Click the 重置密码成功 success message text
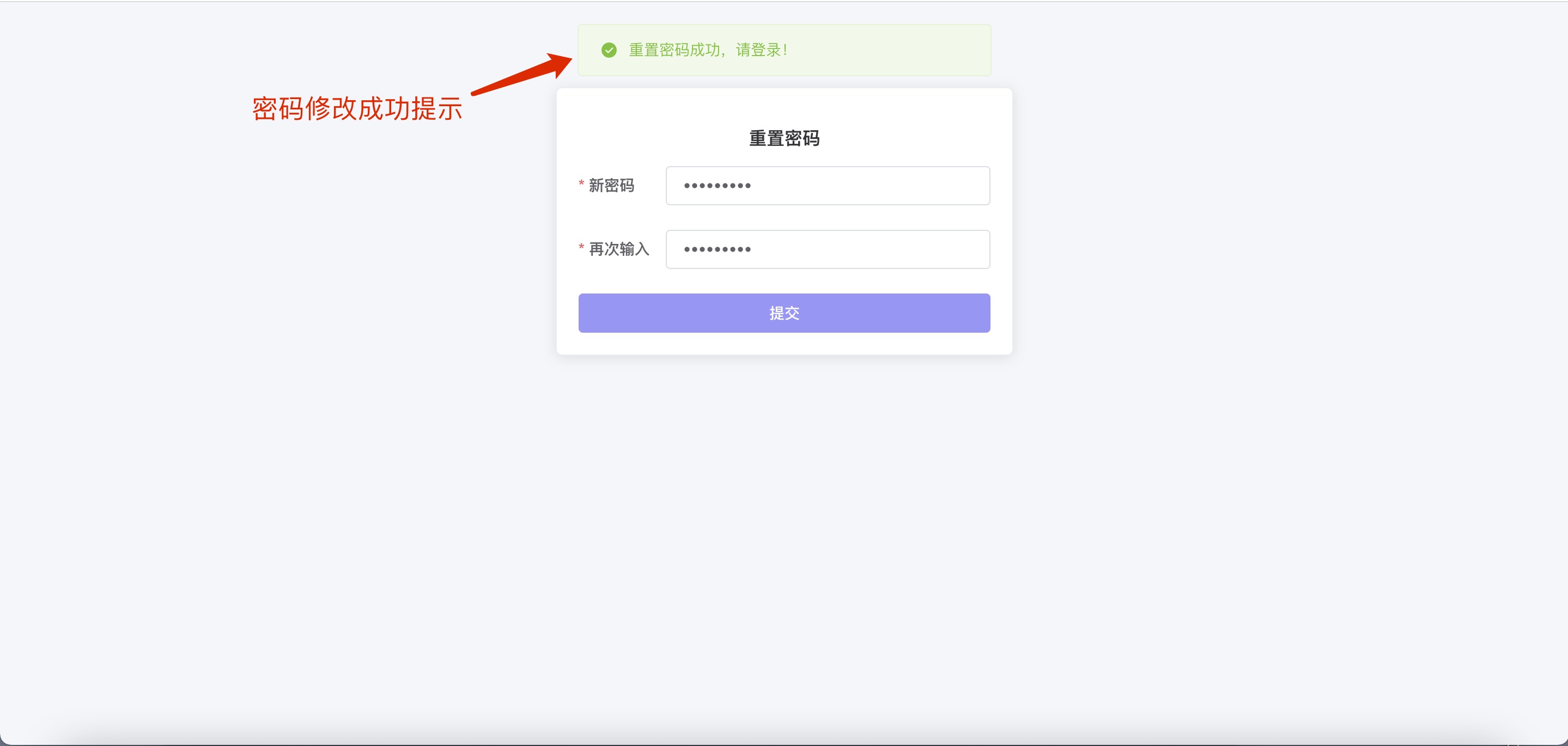The image size is (1568, 746). [x=674, y=50]
